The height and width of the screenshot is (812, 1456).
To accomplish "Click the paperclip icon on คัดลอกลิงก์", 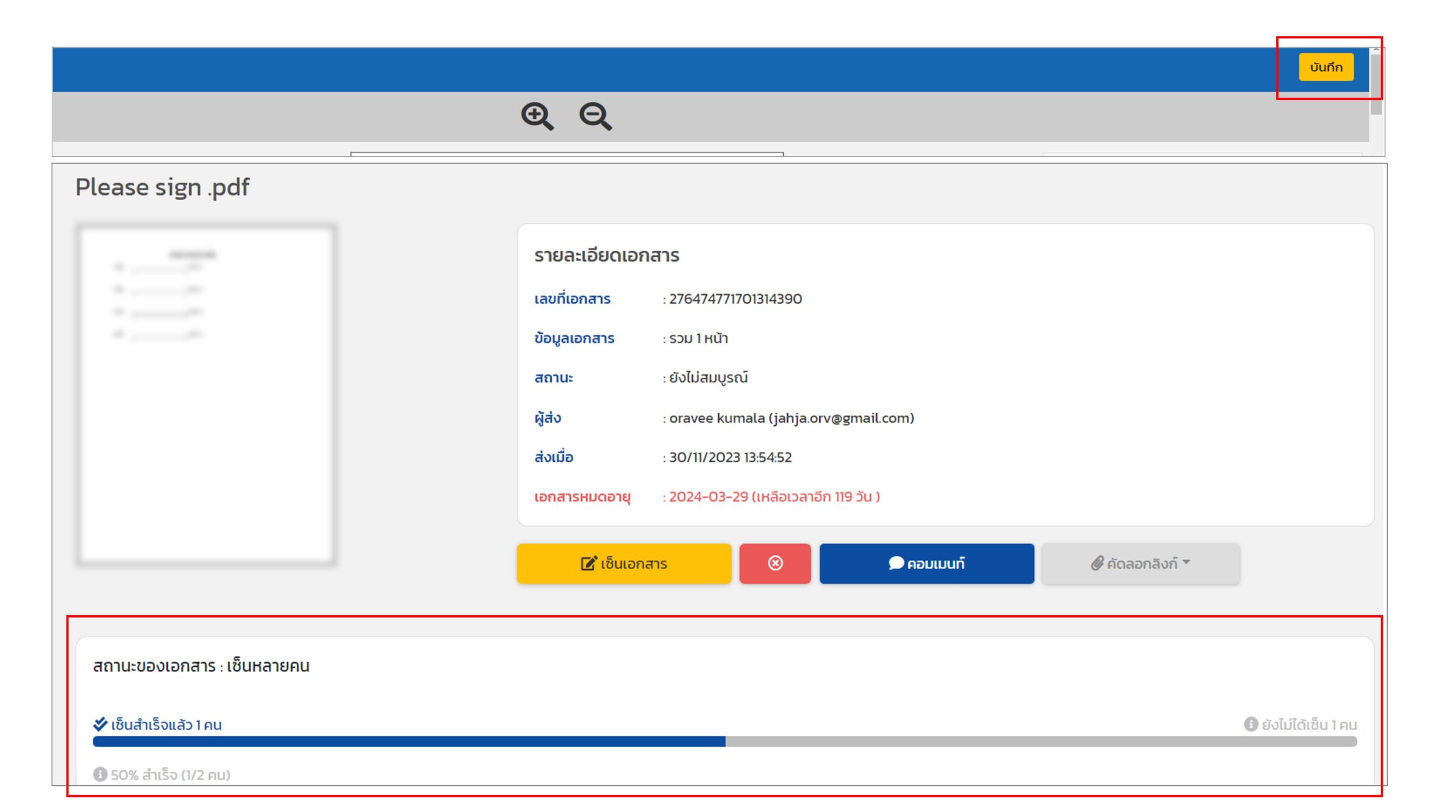I will pyautogui.click(x=1097, y=563).
